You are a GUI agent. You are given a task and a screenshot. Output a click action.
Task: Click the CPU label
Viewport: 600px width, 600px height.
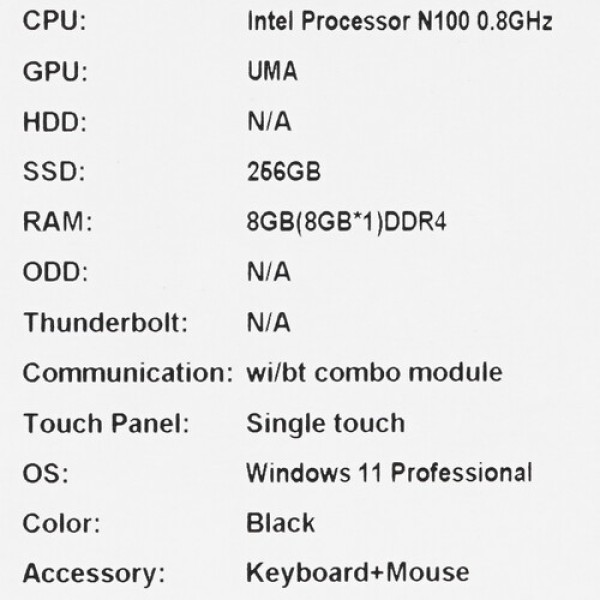[54, 21]
